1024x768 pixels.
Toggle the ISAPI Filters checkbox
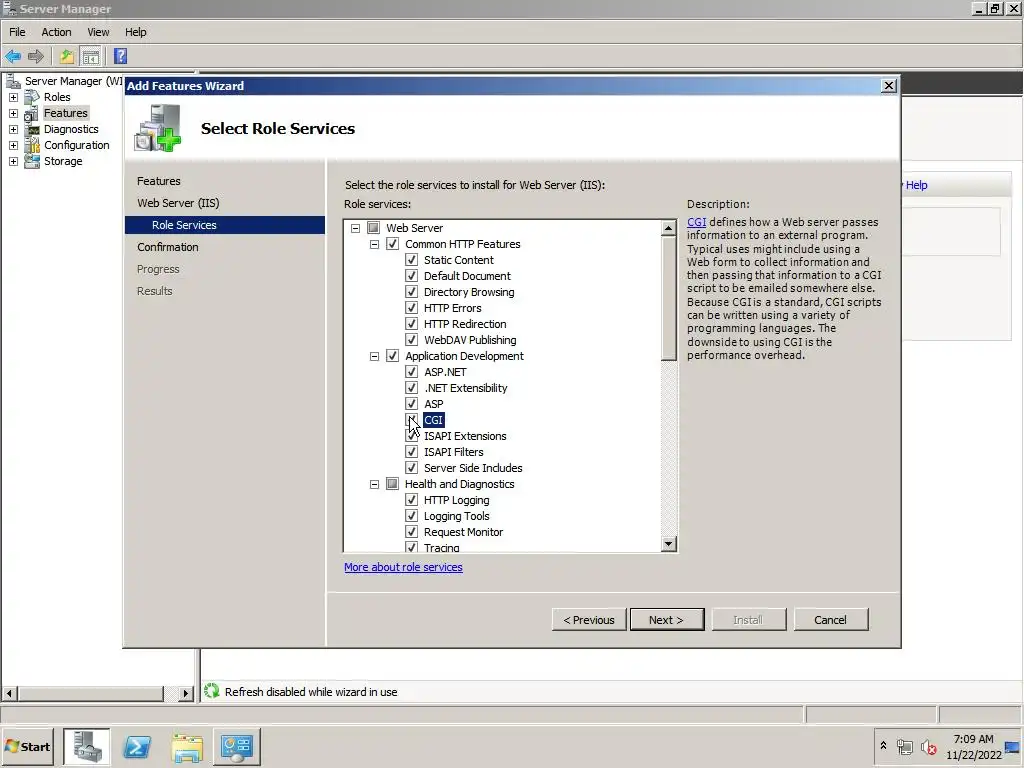click(x=411, y=452)
